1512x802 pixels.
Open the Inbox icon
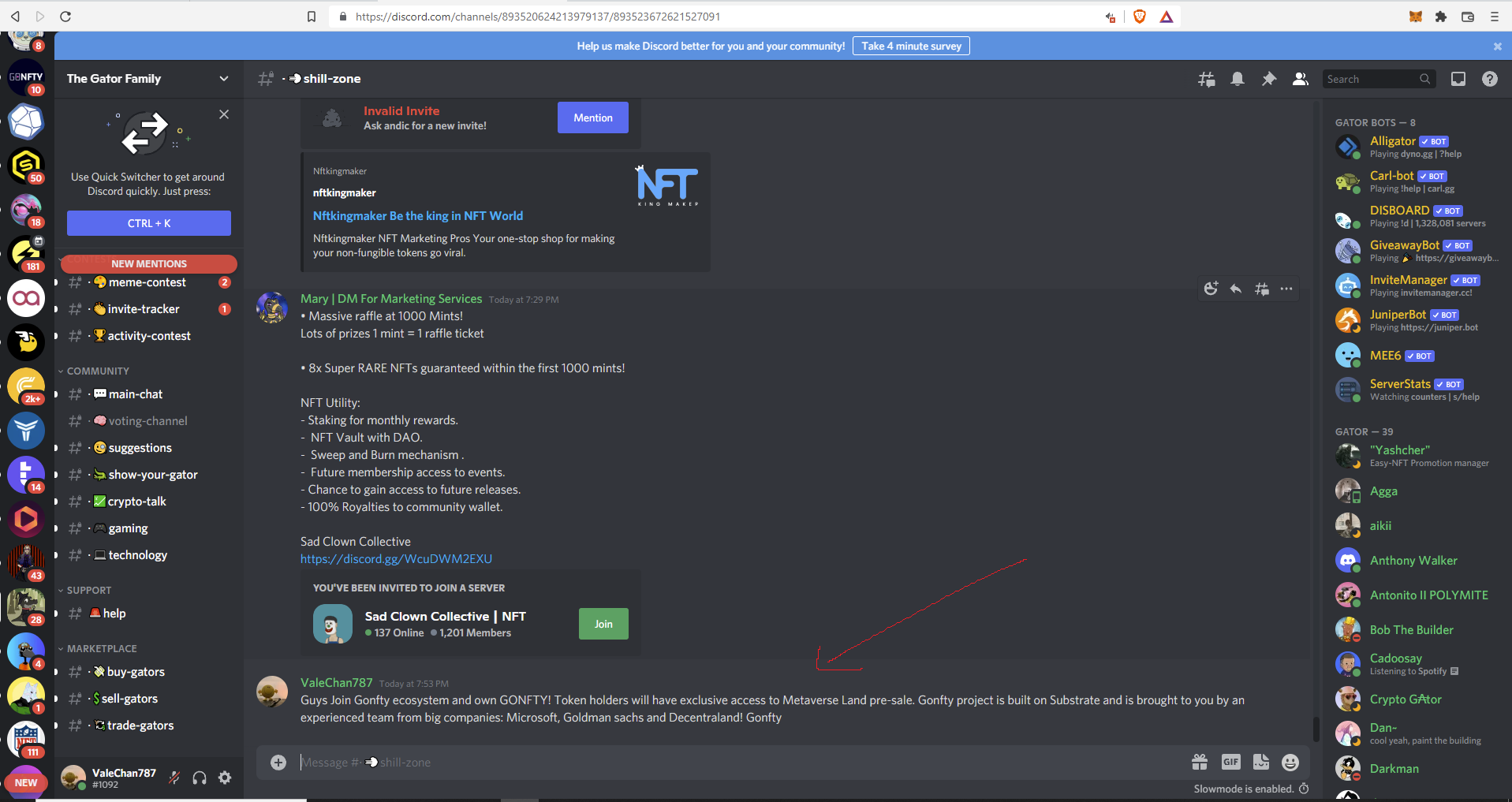point(1458,79)
